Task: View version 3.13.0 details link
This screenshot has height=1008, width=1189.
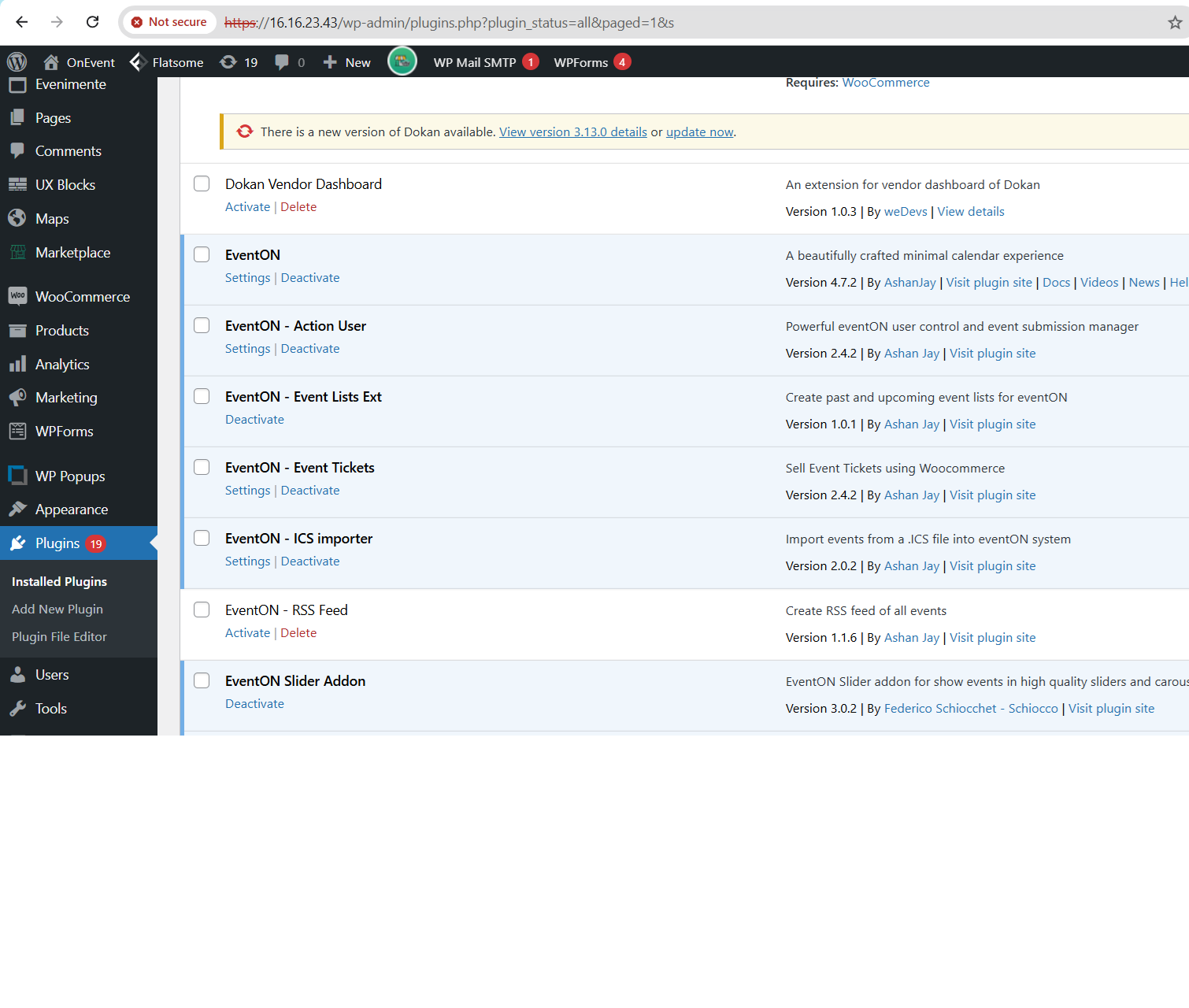Action: pos(573,132)
